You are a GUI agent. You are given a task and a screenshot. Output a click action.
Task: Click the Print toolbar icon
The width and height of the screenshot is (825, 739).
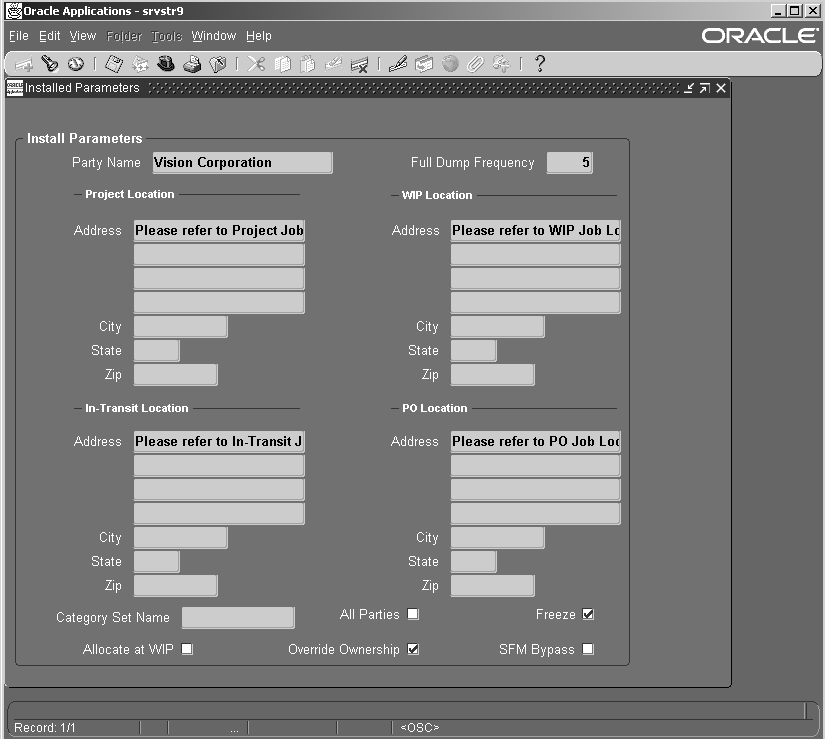point(192,64)
